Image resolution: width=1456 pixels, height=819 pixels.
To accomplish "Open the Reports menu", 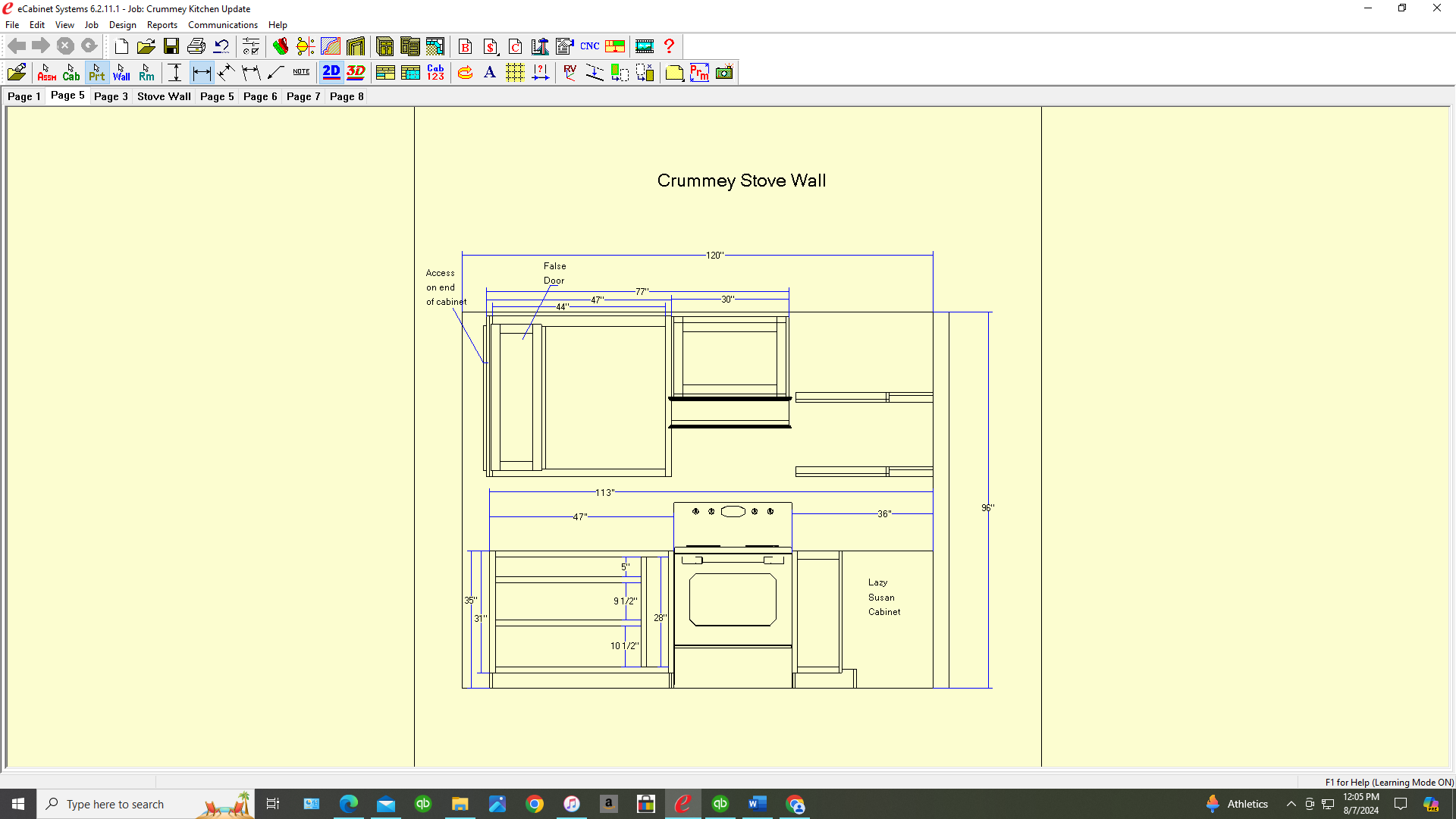I will pos(162,25).
